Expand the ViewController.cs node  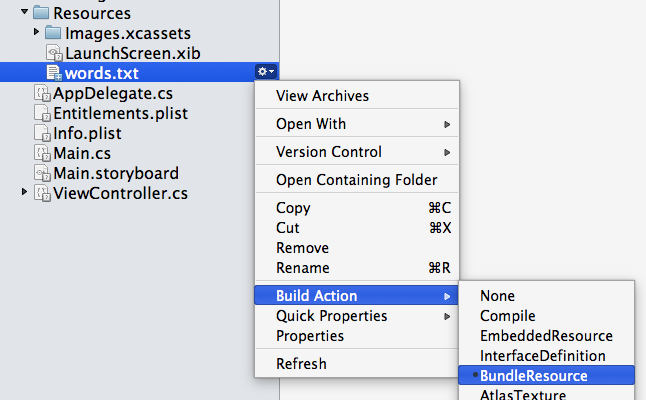tap(24, 192)
